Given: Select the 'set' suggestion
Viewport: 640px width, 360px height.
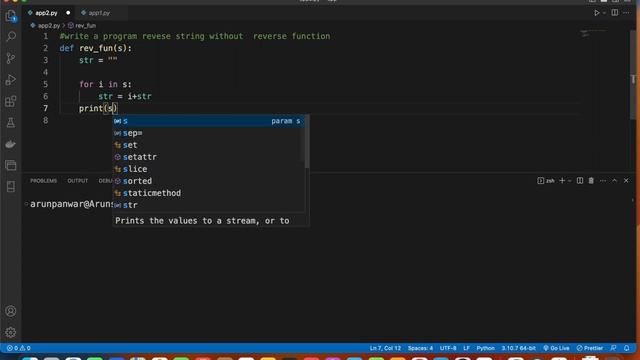Looking at the screenshot, I should point(209,145).
